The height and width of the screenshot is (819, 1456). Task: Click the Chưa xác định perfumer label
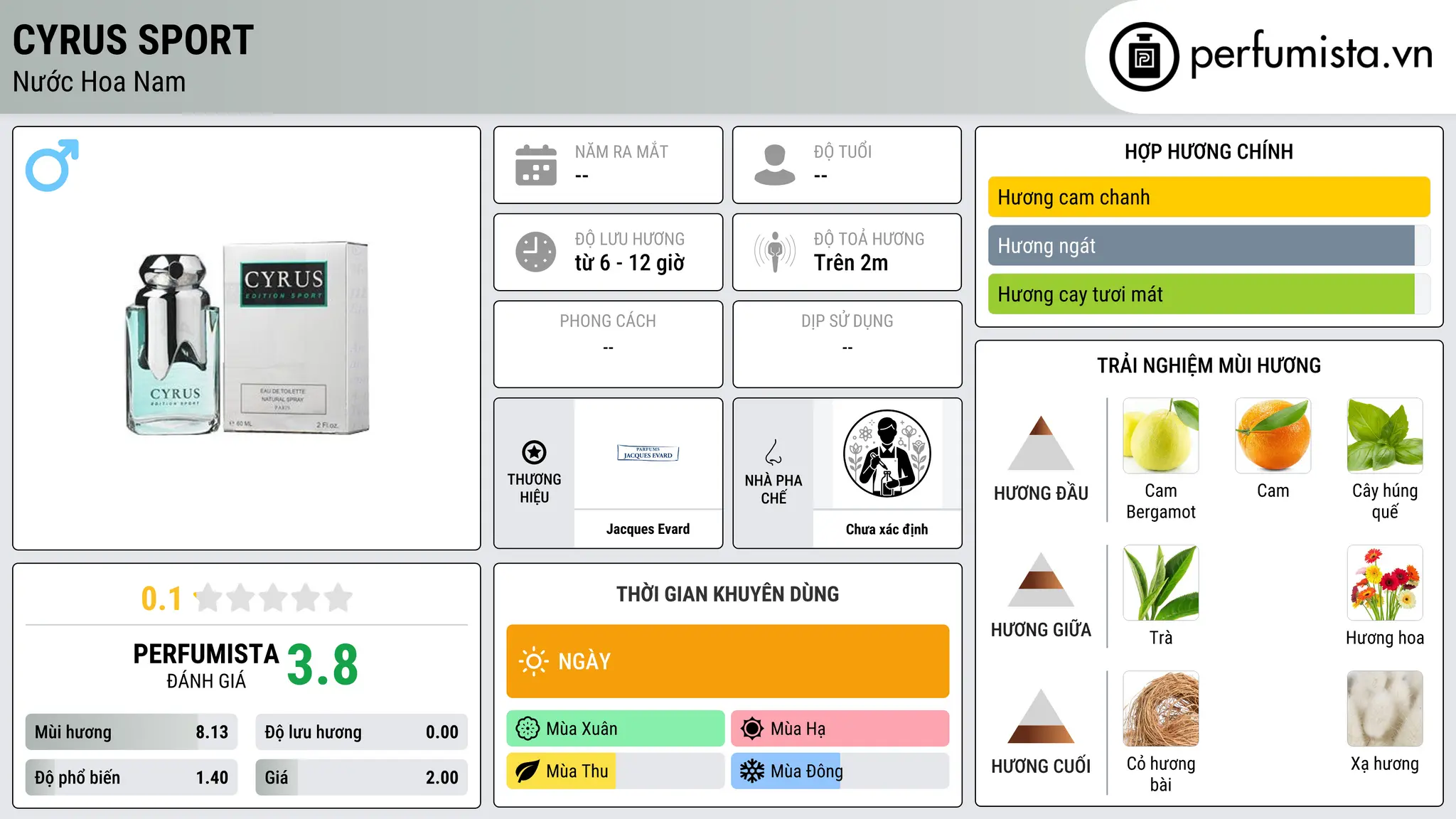pyautogui.click(x=887, y=529)
